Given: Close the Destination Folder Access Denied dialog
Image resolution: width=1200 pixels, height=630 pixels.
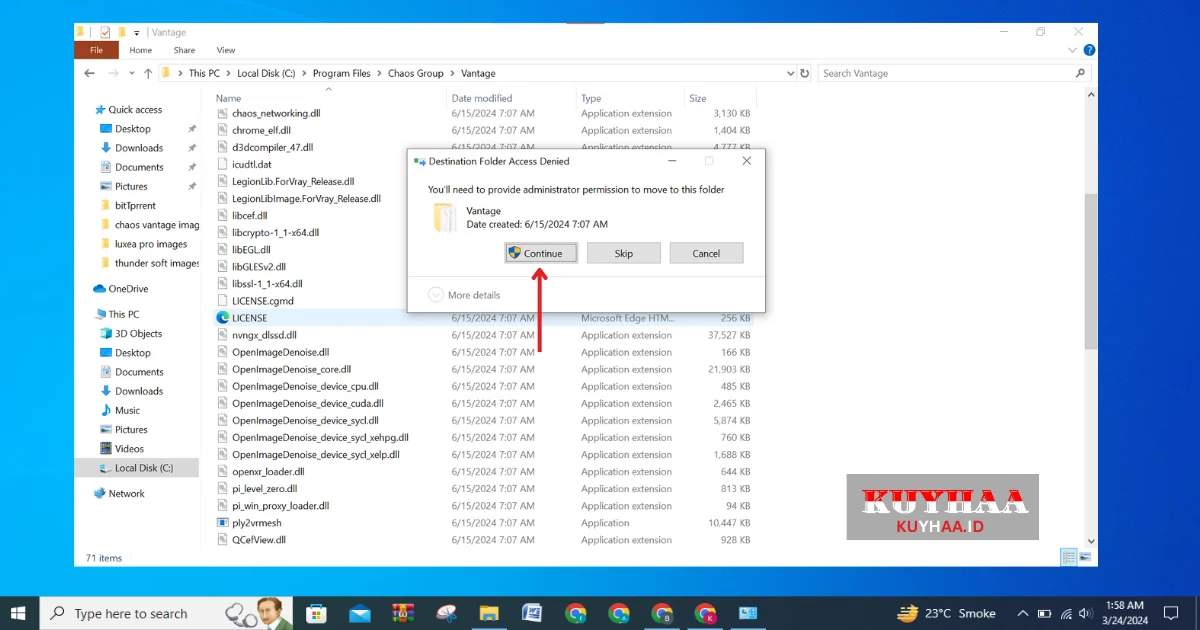Looking at the screenshot, I should (747, 161).
